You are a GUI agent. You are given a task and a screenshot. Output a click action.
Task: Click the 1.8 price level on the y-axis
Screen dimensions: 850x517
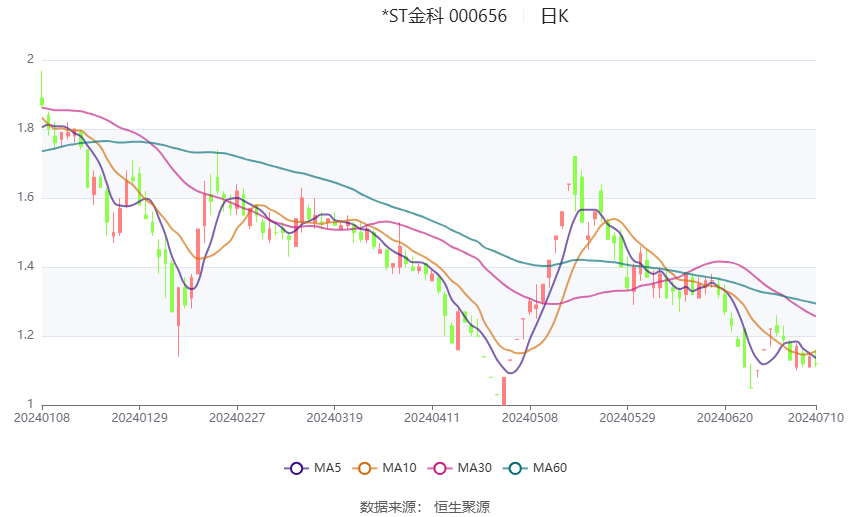click(x=30, y=128)
